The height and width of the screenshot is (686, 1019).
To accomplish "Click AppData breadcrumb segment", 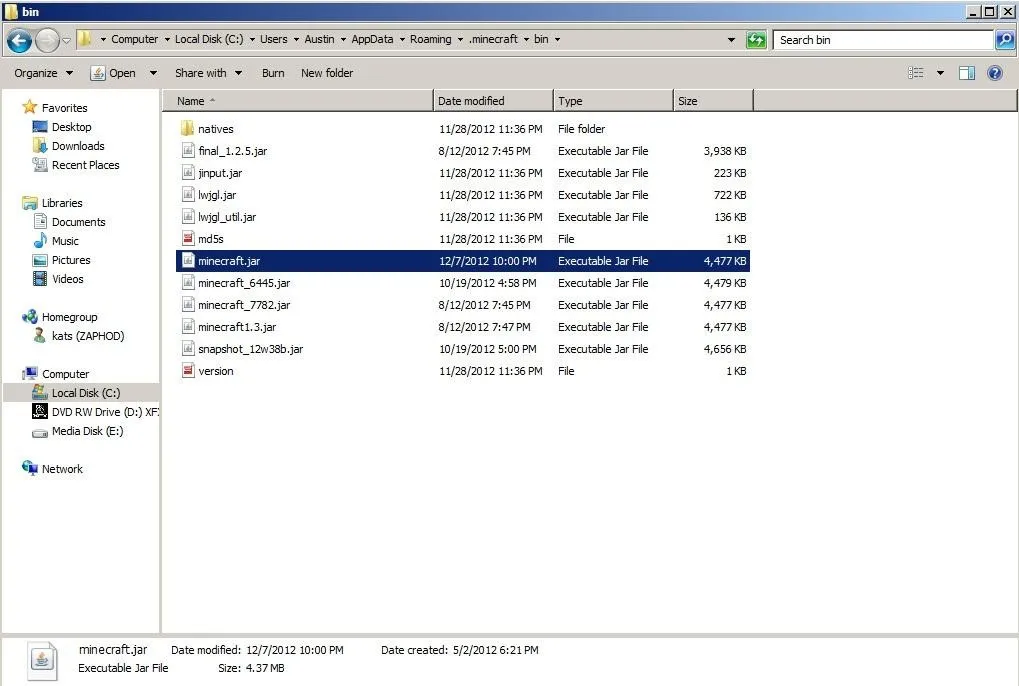I will coord(372,40).
